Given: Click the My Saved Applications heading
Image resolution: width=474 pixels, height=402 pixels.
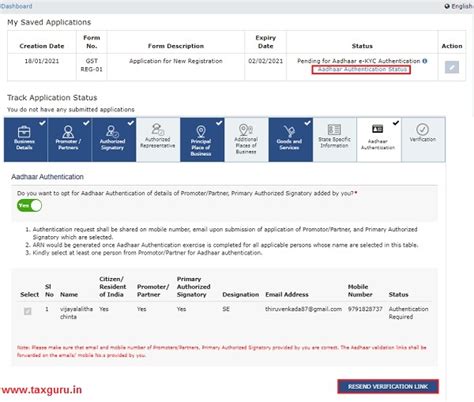Looking at the screenshot, I should click(x=49, y=22).
